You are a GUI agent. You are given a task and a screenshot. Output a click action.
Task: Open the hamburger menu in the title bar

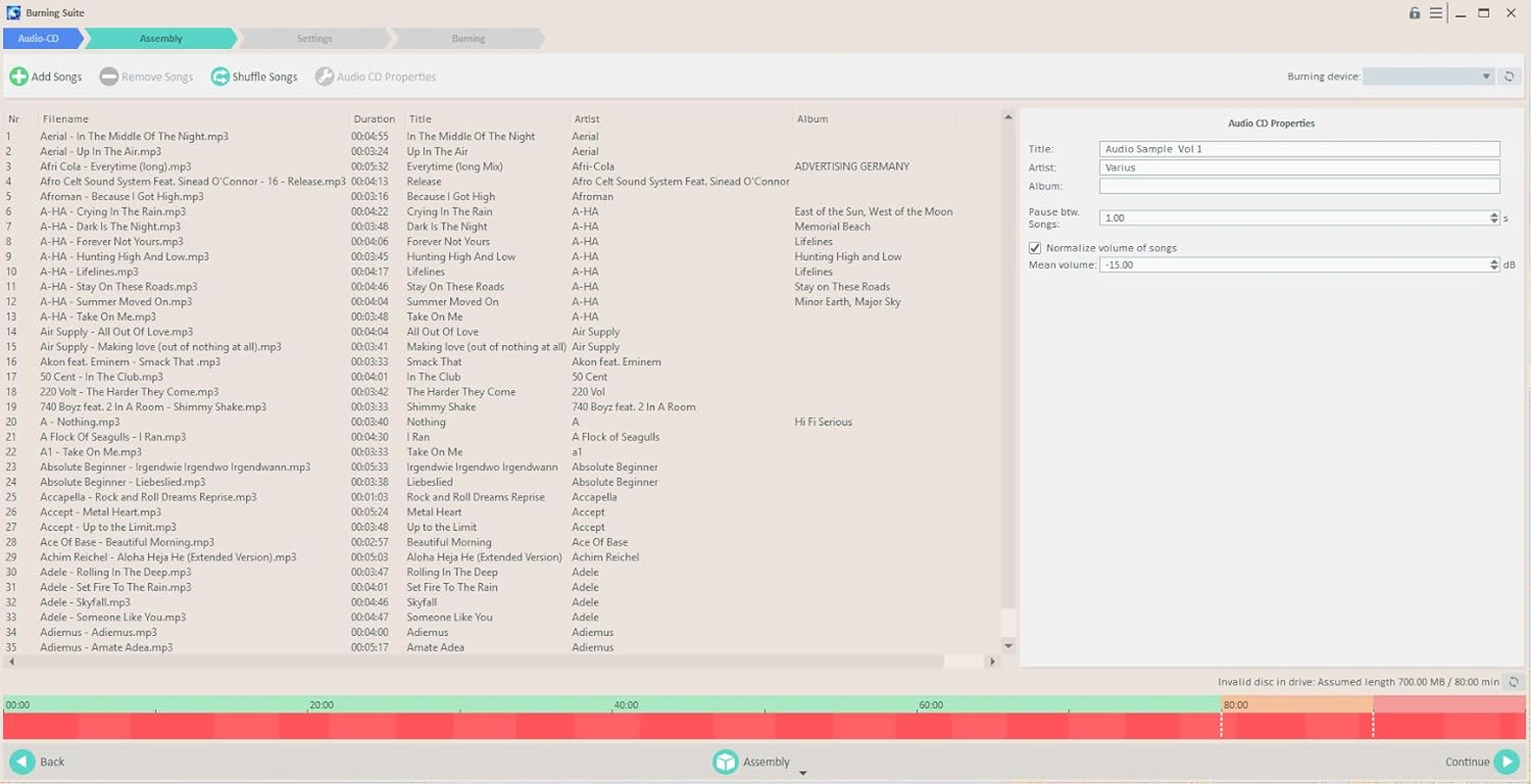(x=1435, y=13)
